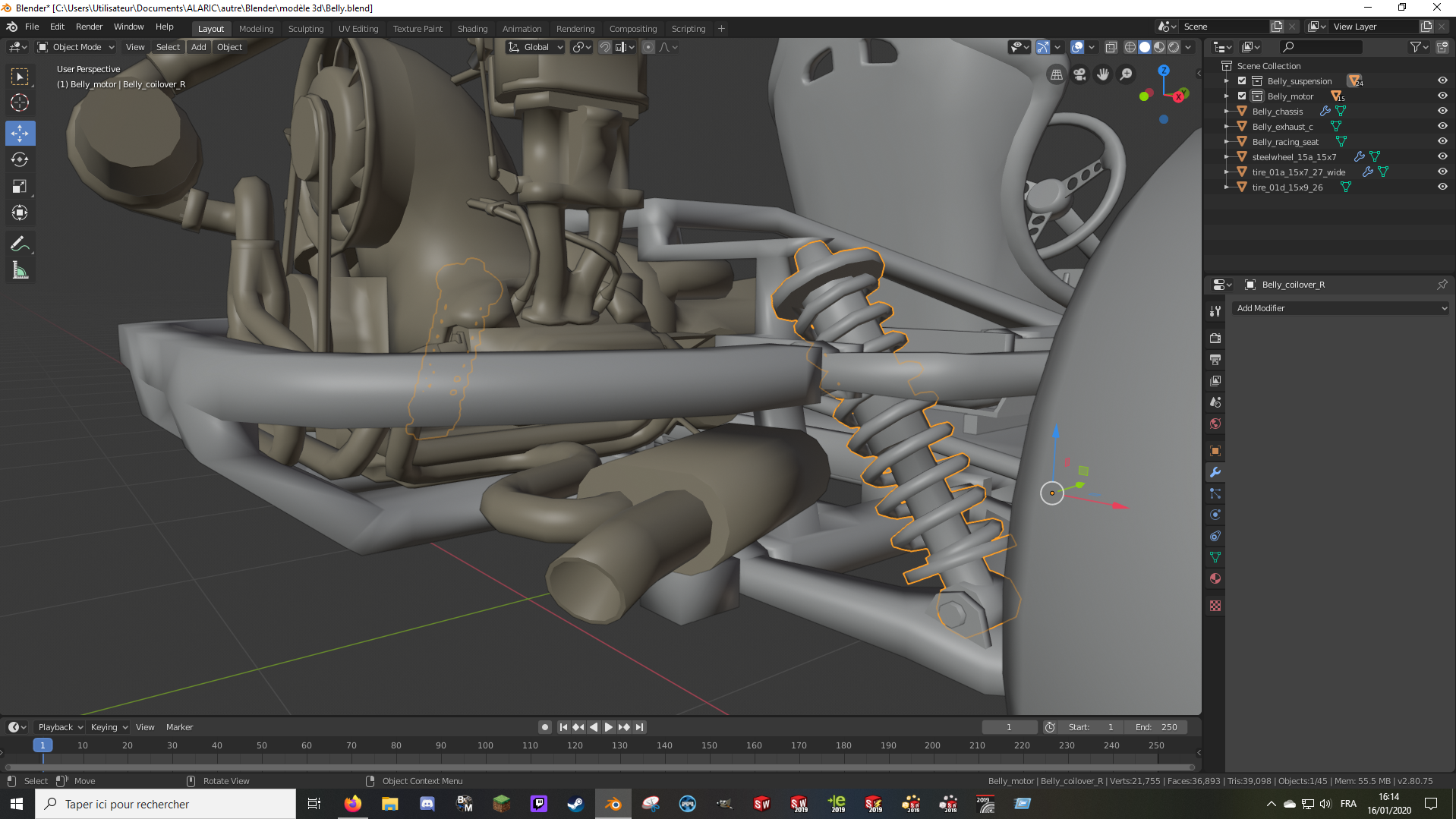This screenshot has height=819, width=1456.
Task: Switch to the Sculpting workspace tab
Action: click(305, 29)
